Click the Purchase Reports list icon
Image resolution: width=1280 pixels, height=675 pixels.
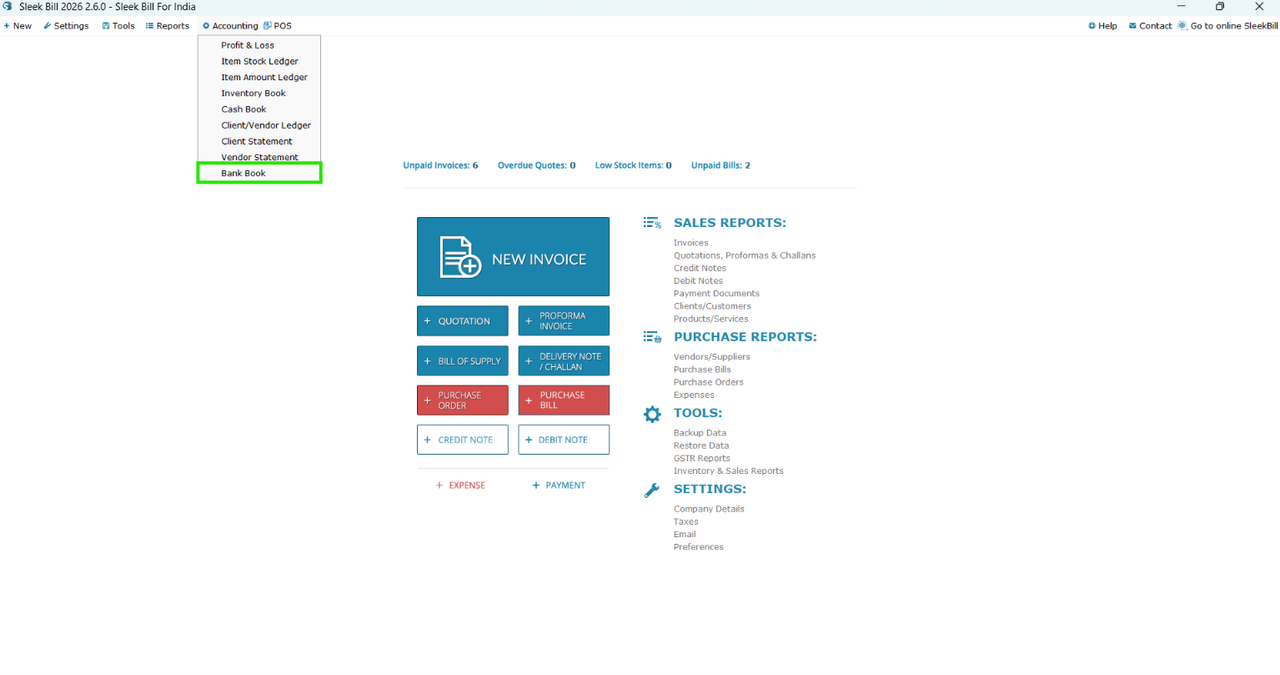[652, 337]
